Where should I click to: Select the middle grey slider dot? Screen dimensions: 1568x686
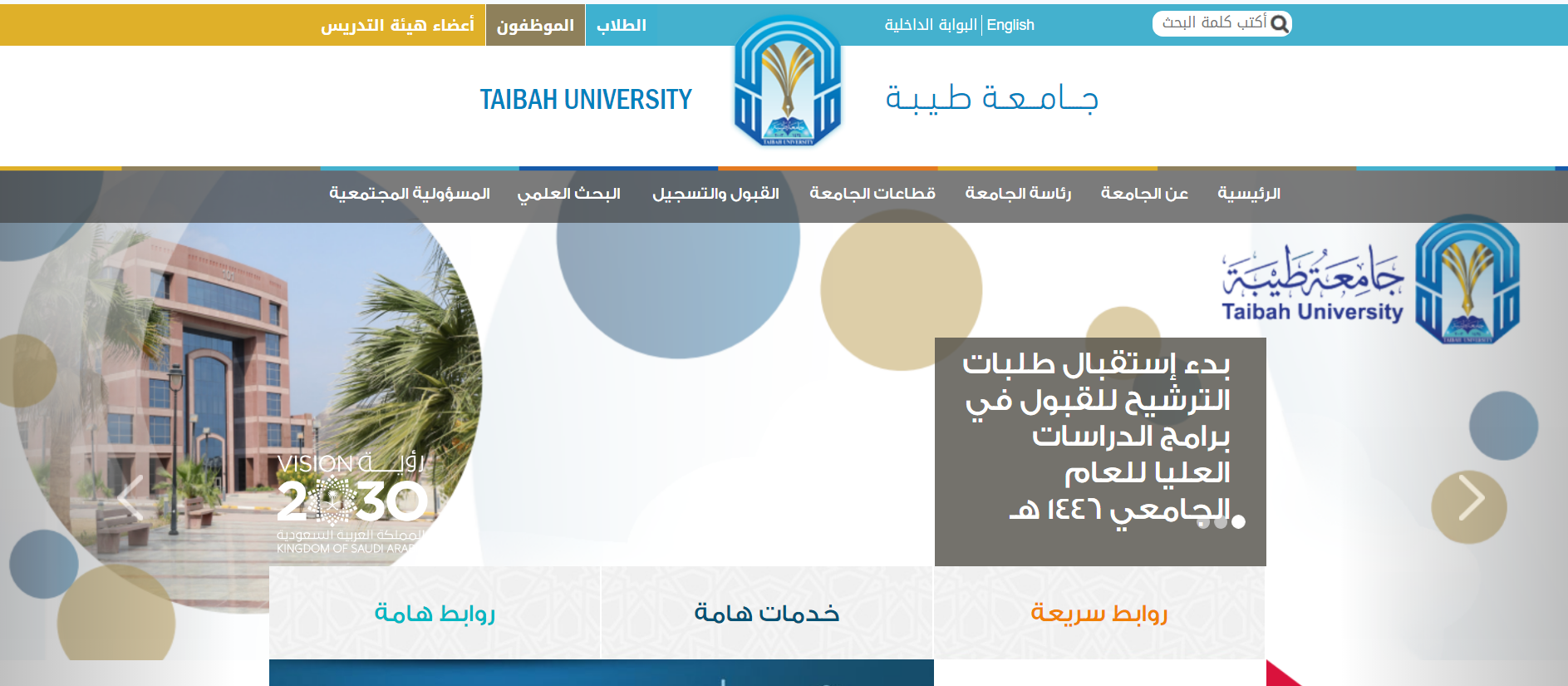pyautogui.click(x=1220, y=521)
